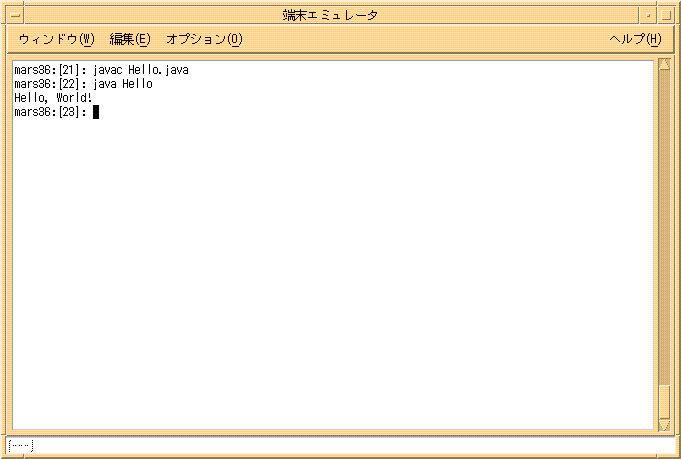Click the 'java Hello' command text
This screenshot has height=459, width=681.
coord(122,85)
